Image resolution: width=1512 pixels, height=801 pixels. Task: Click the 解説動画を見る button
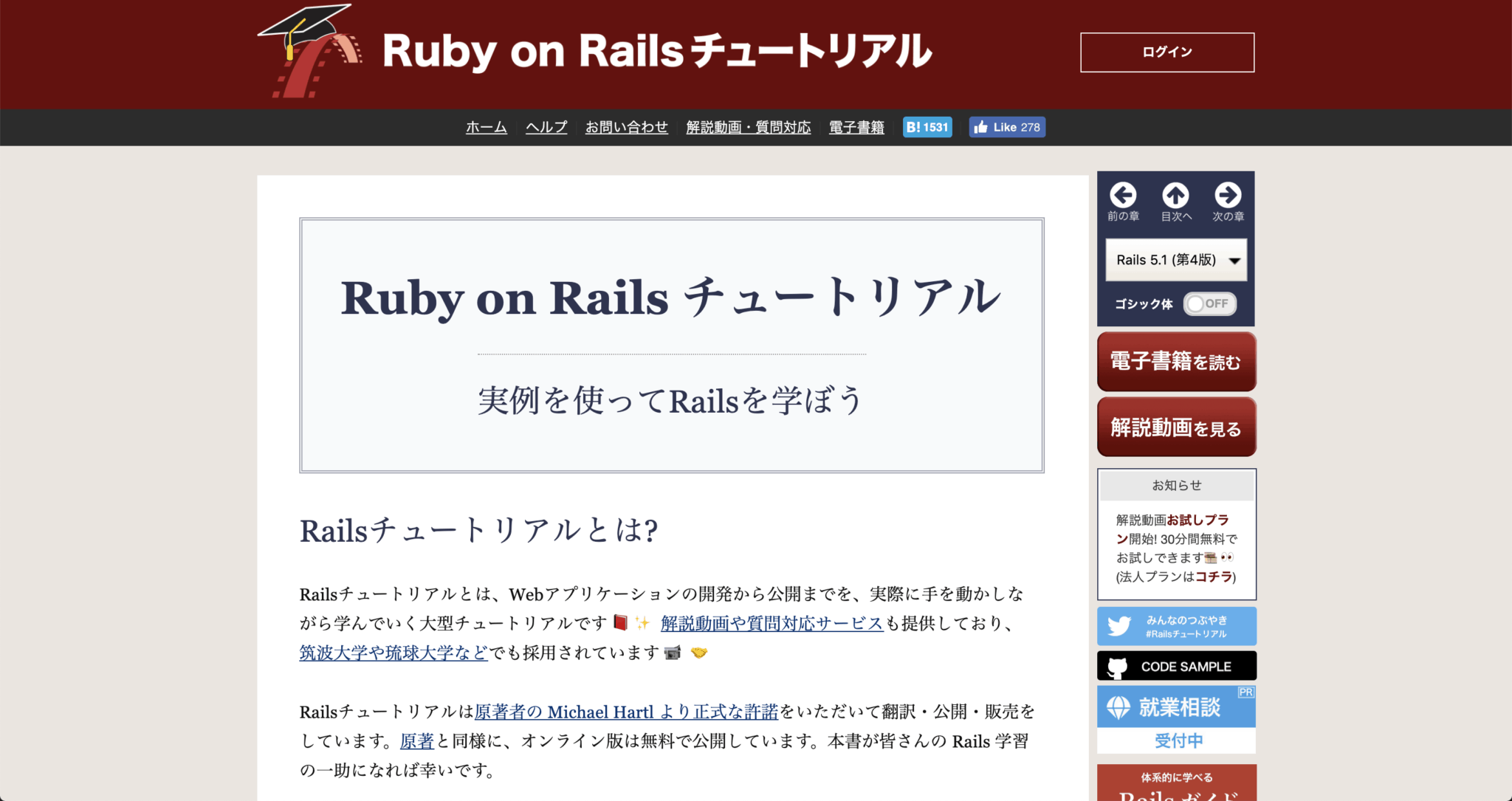1175,427
